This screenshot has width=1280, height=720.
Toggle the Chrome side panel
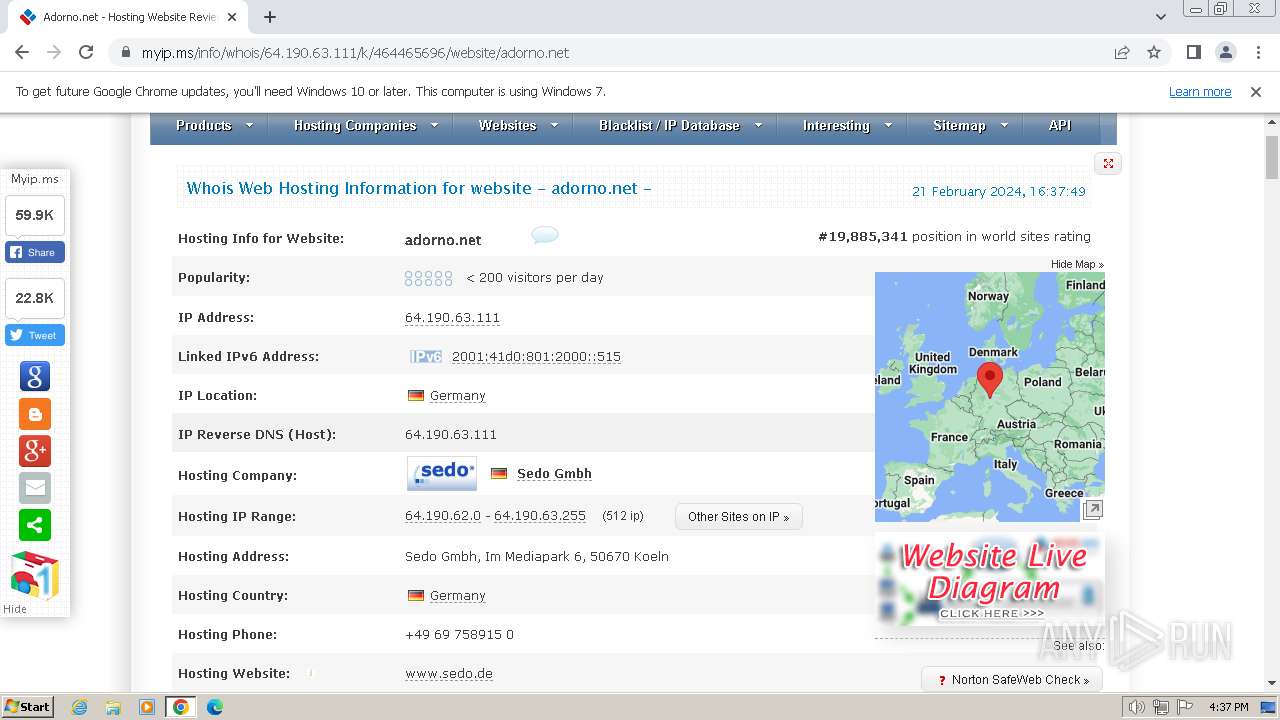[x=1194, y=53]
